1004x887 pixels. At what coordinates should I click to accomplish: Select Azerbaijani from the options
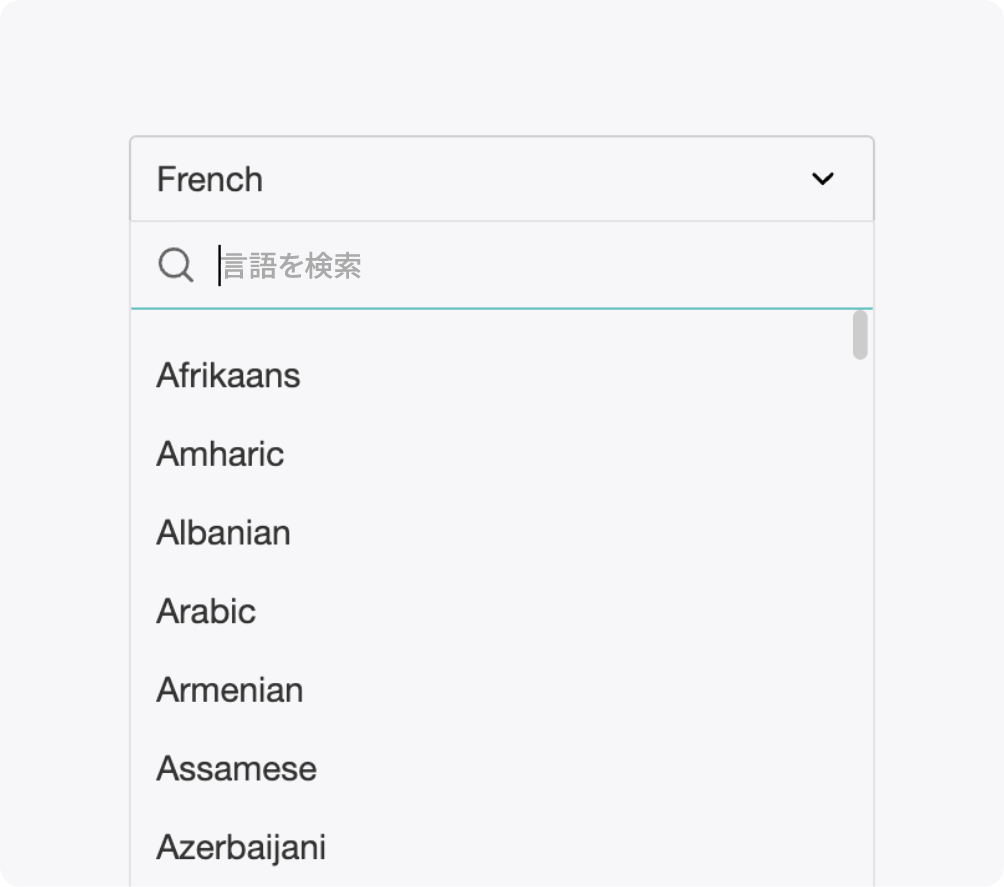[x=241, y=847]
